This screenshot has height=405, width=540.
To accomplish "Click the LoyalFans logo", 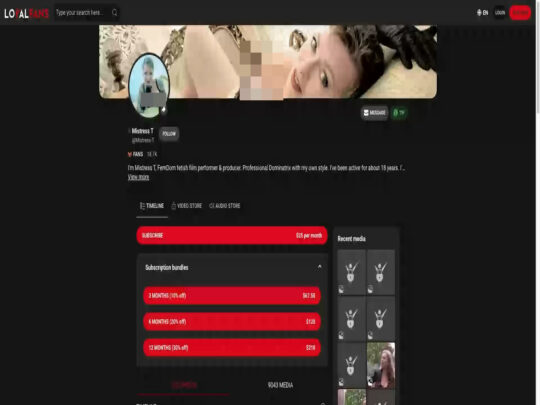I will point(26,13).
